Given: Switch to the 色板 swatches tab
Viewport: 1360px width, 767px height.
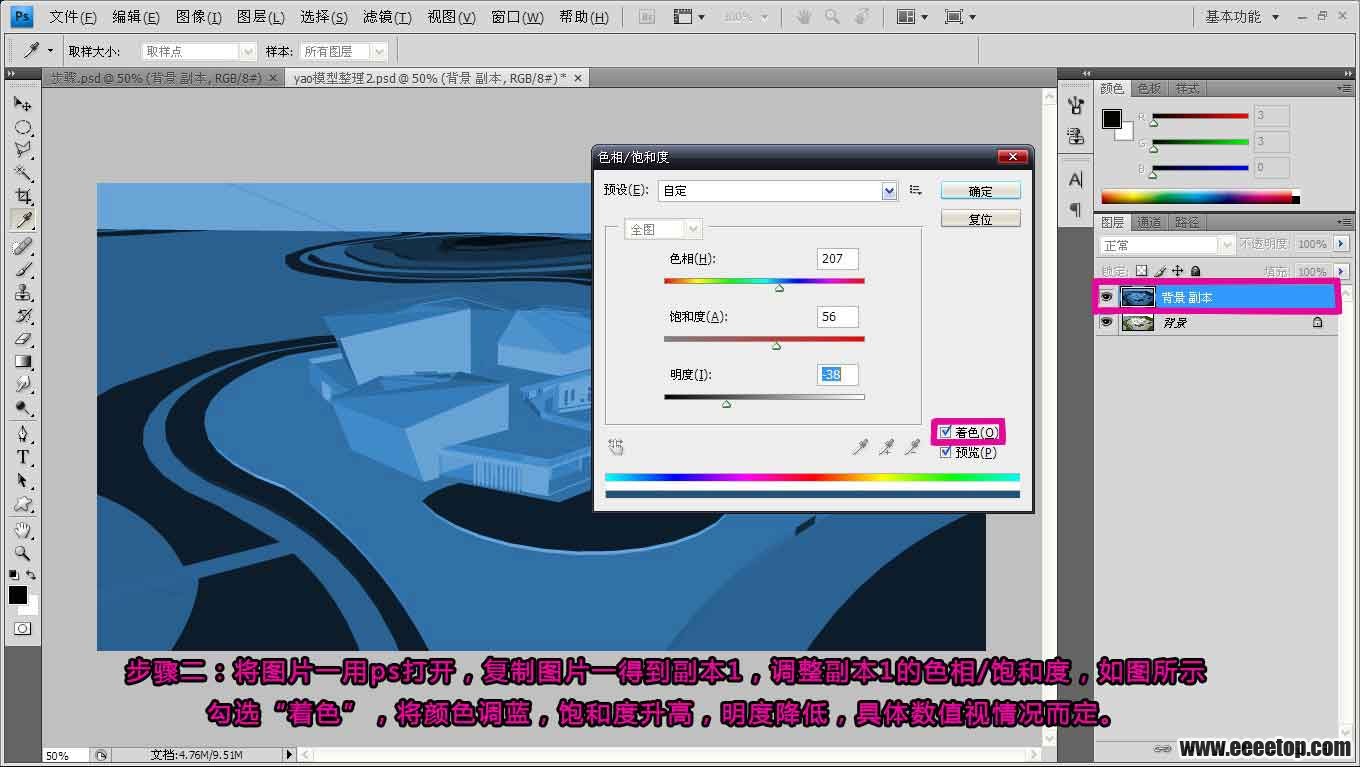Looking at the screenshot, I should 1149,89.
